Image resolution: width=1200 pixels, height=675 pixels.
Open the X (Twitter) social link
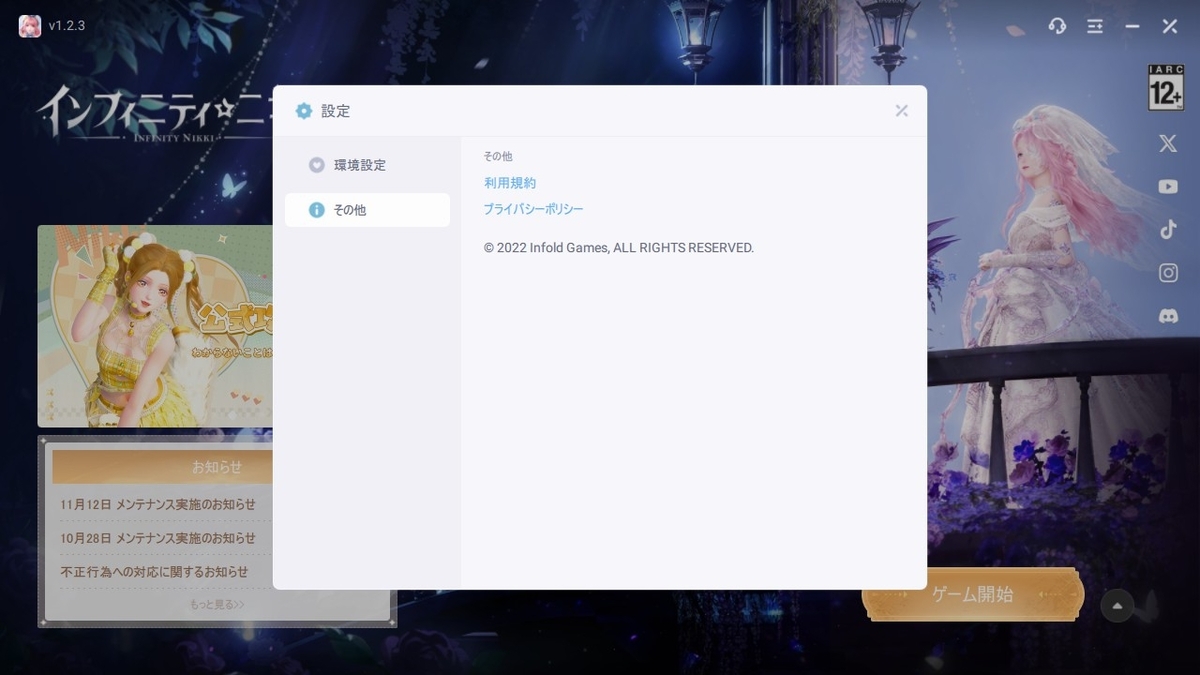(1168, 144)
